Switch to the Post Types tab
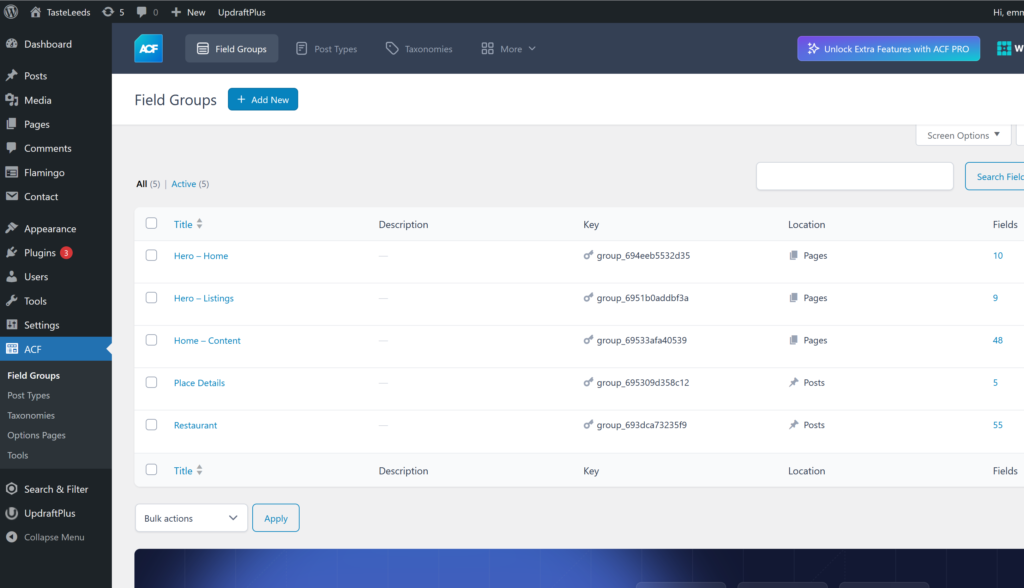Viewport: 1024px width, 588px height. pyautogui.click(x=326, y=49)
